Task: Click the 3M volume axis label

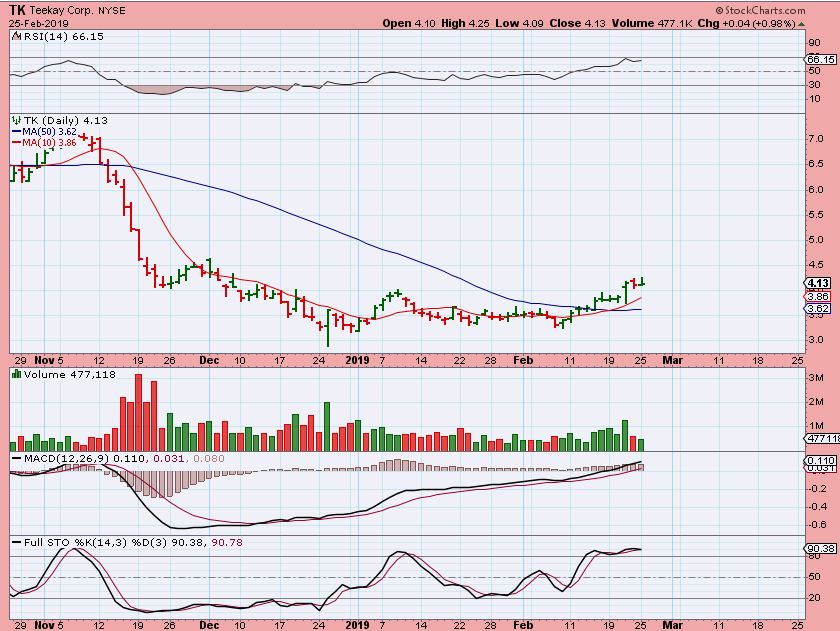Action: [x=816, y=378]
